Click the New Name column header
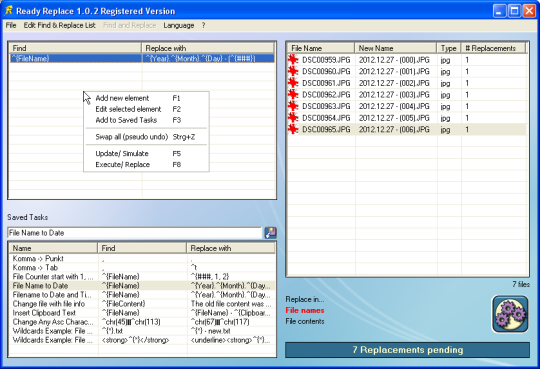 pyautogui.click(x=396, y=48)
